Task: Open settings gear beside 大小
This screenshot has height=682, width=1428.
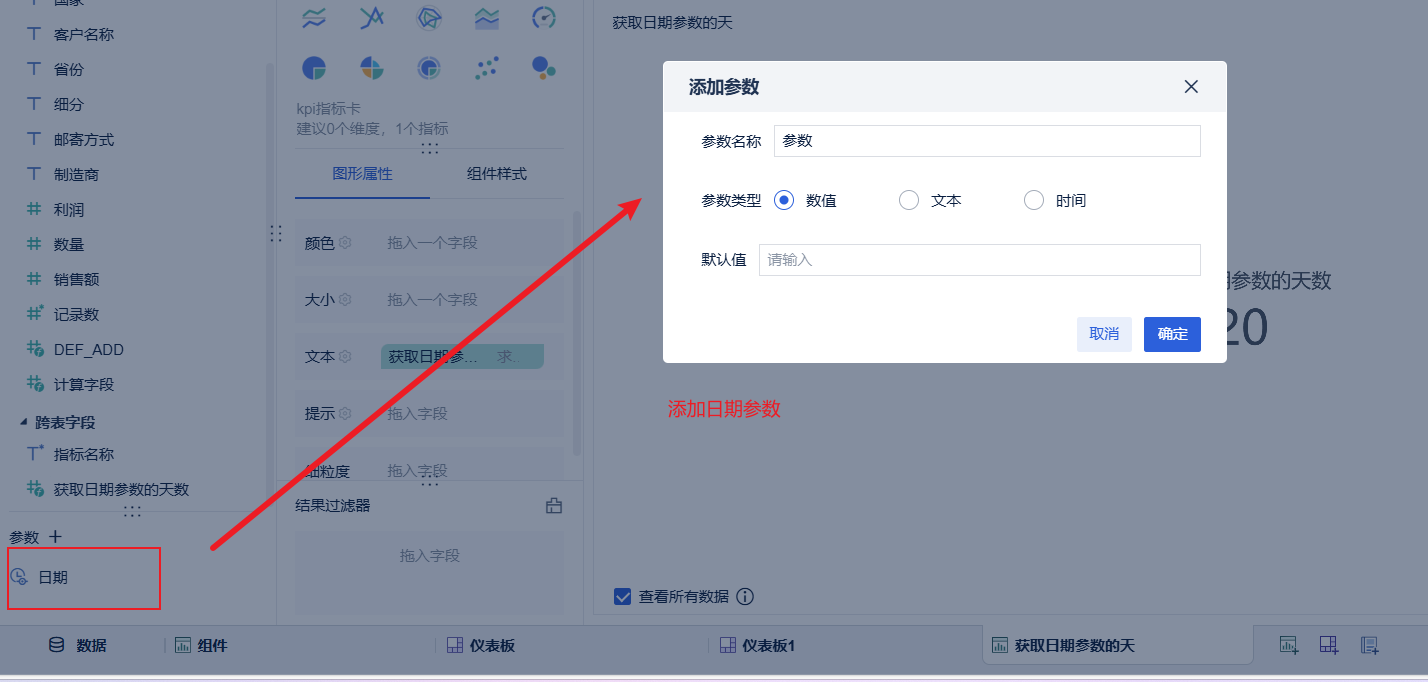Action: pyautogui.click(x=345, y=299)
